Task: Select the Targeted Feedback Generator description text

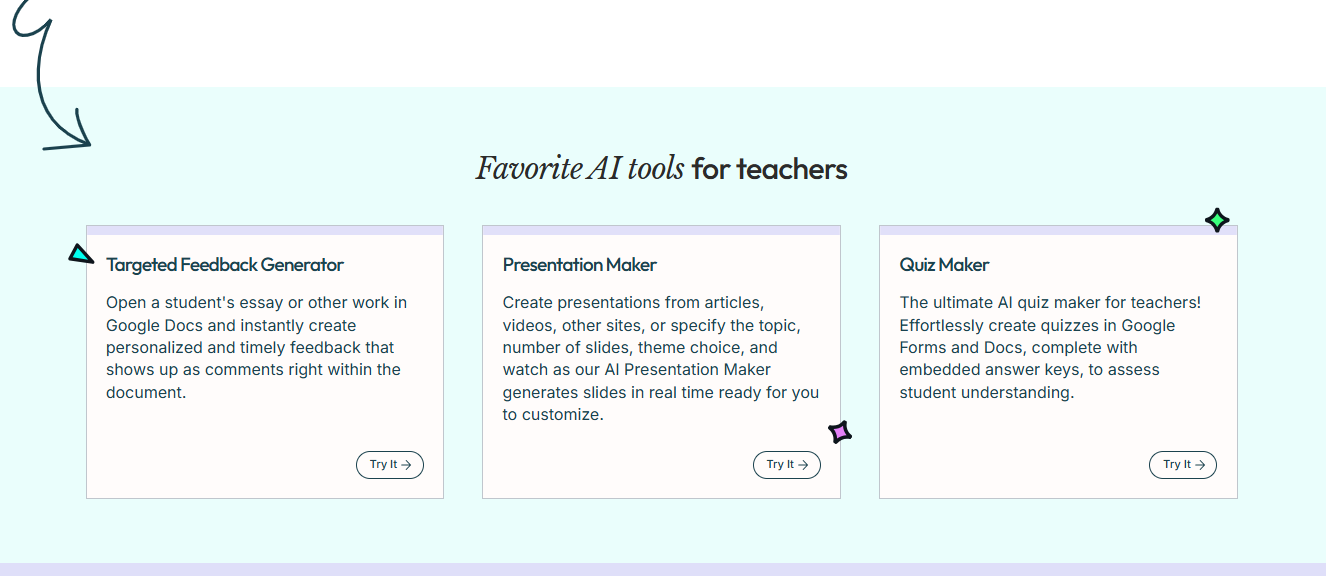Action: pyautogui.click(x=257, y=347)
